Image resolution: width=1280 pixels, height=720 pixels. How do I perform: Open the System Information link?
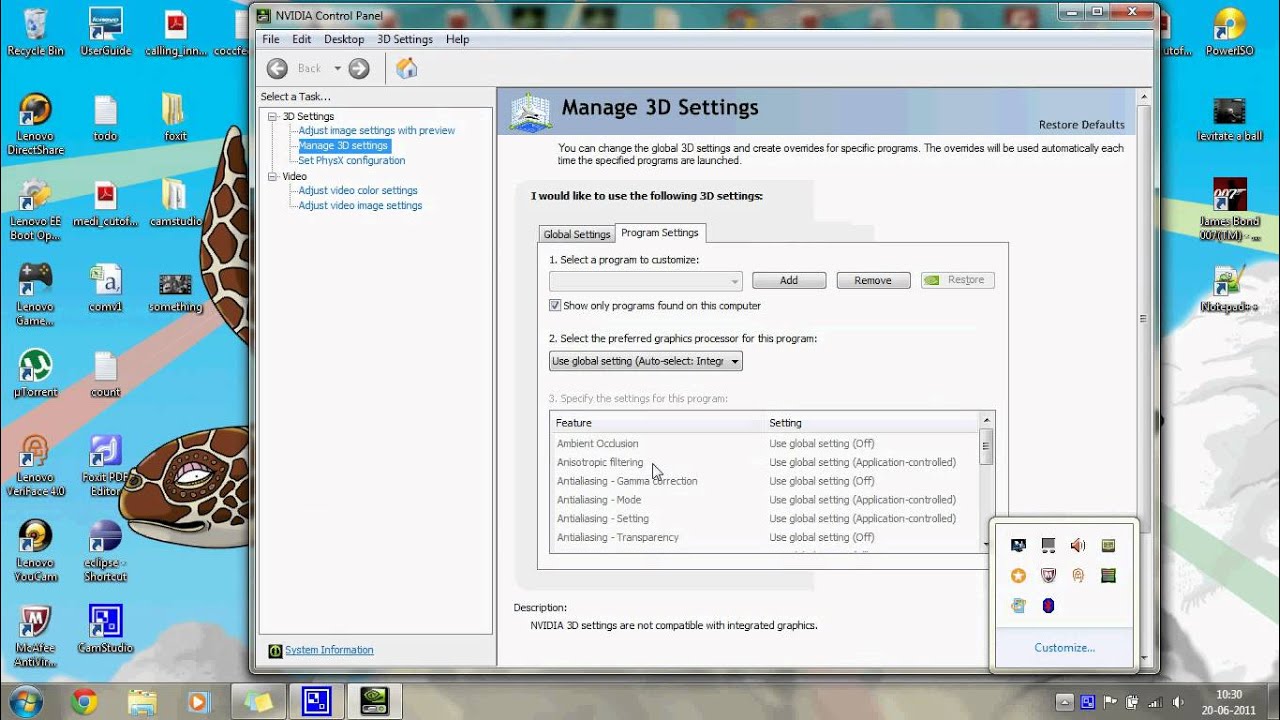click(329, 650)
